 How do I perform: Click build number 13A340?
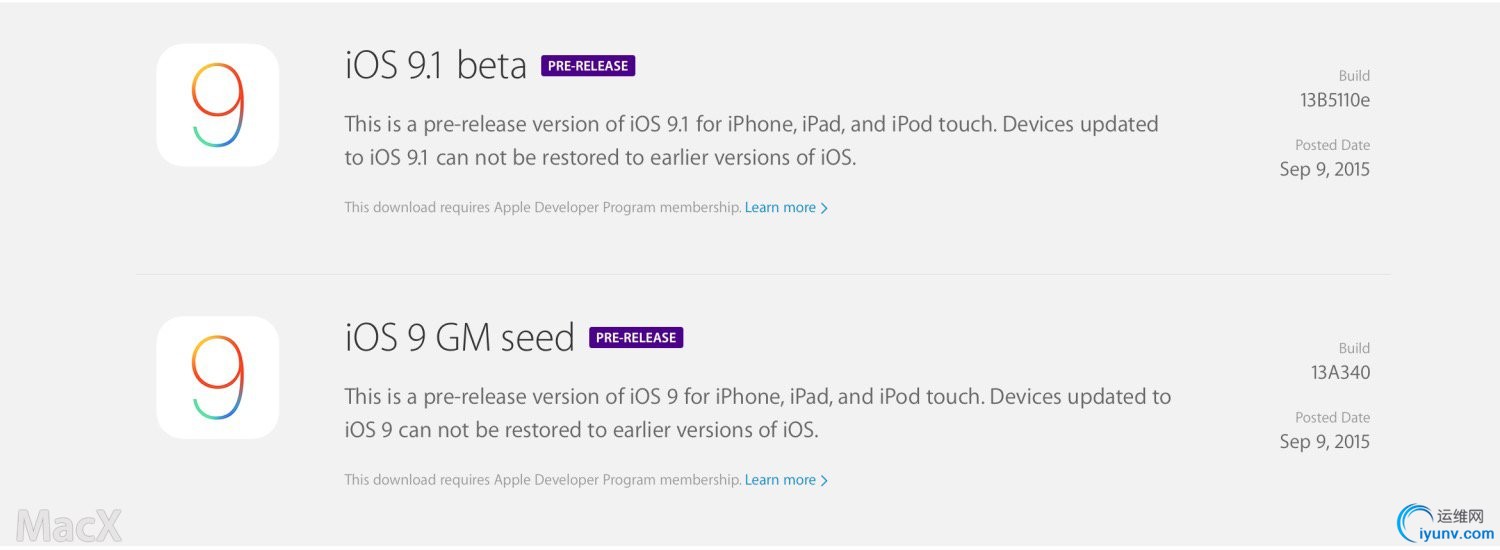click(1340, 373)
